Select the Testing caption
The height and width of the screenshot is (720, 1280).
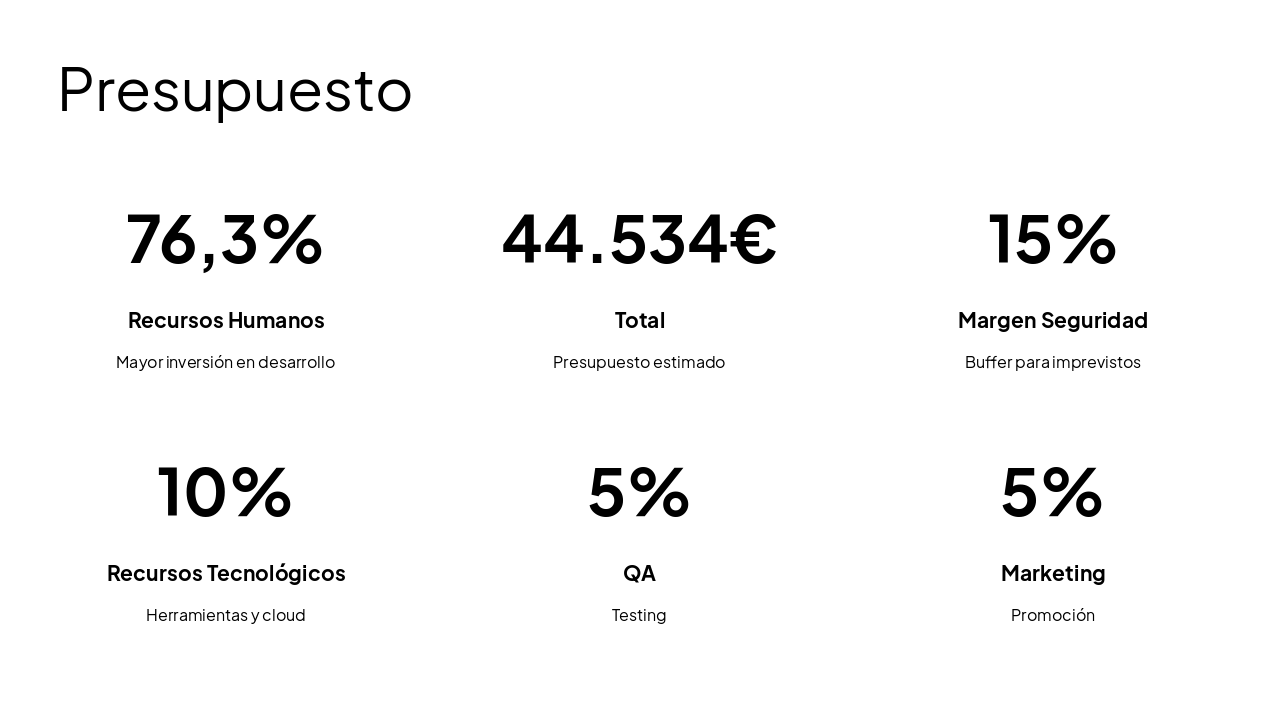(x=639, y=615)
